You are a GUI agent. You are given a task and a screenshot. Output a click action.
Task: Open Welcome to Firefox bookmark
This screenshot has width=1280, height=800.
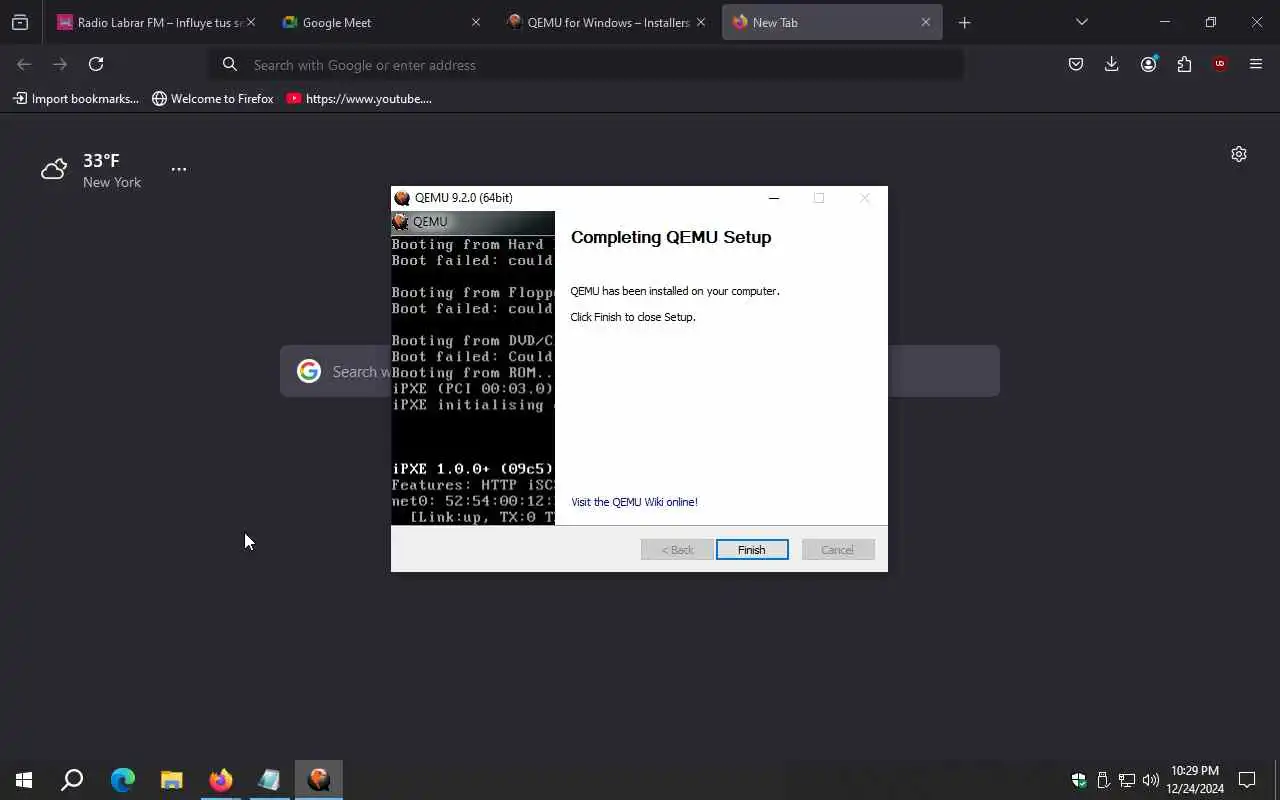pyautogui.click(x=212, y=99)
